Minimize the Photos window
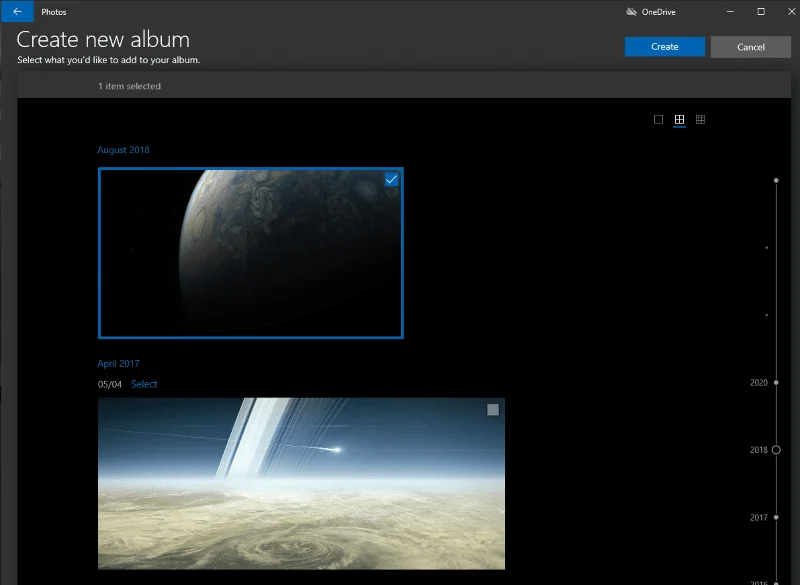Image resolution: width=800 pixels, height=585 pixels. pyautogui.click(x=730, y=11)
